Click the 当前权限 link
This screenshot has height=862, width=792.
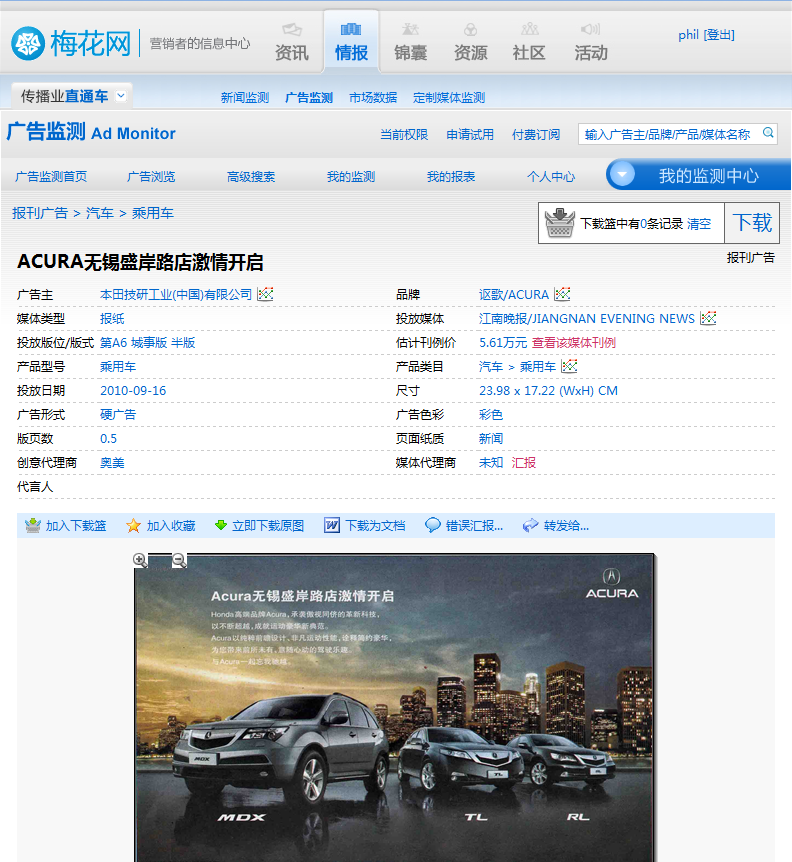404,135
